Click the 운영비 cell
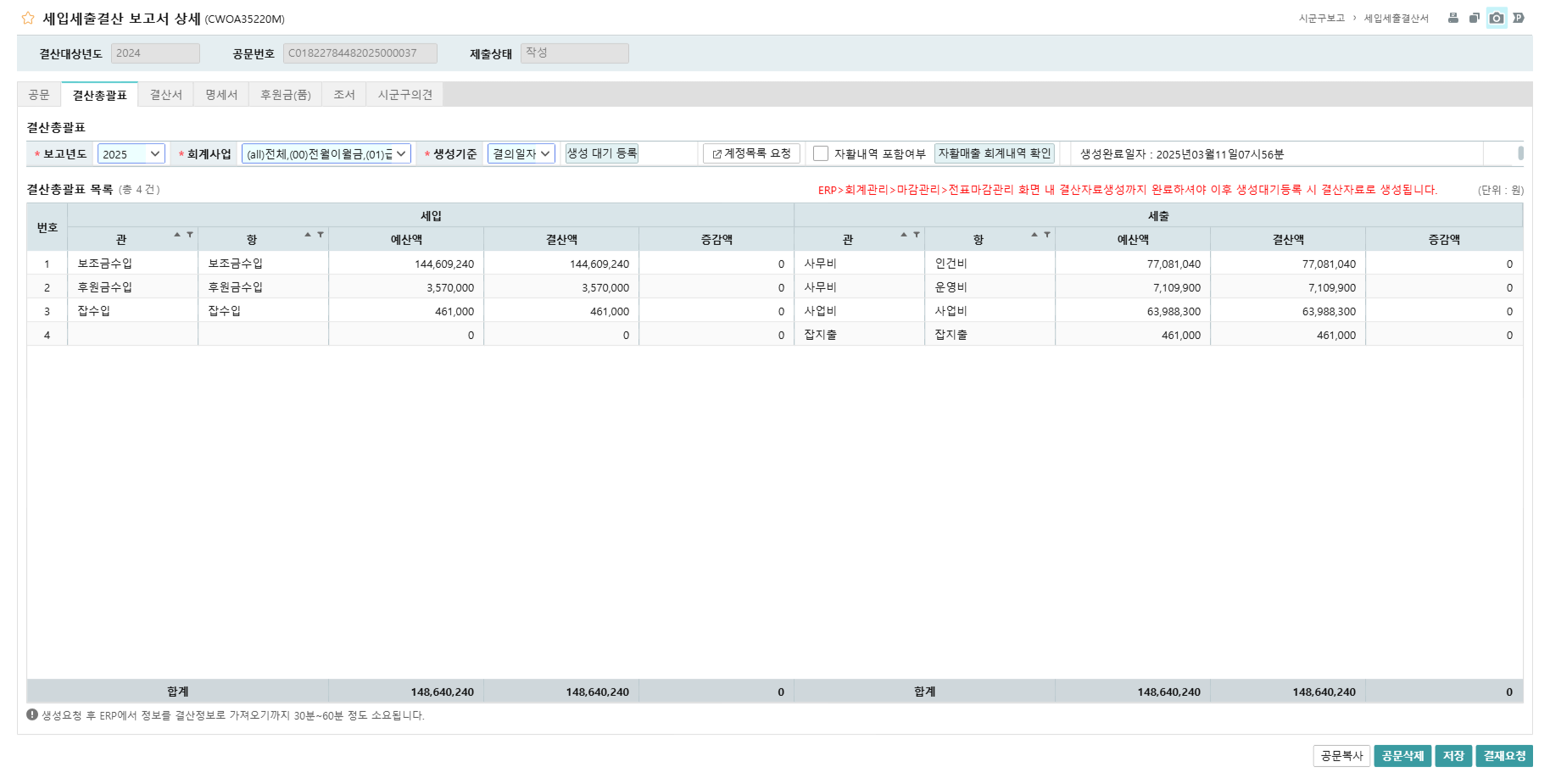1550x784 pixels. [990, 287]
